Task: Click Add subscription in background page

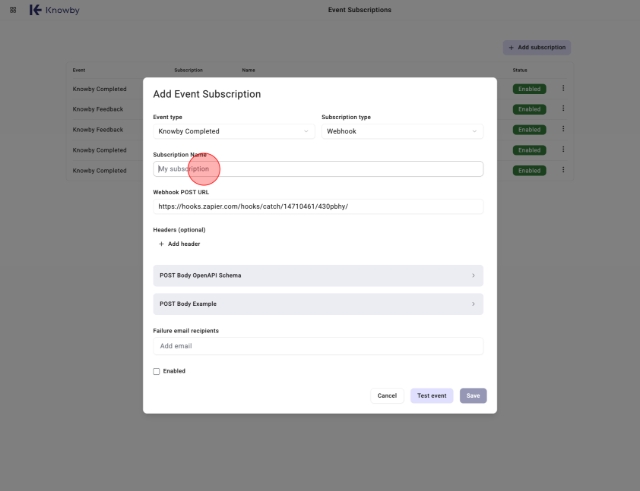Action: (x=537, y=47)
